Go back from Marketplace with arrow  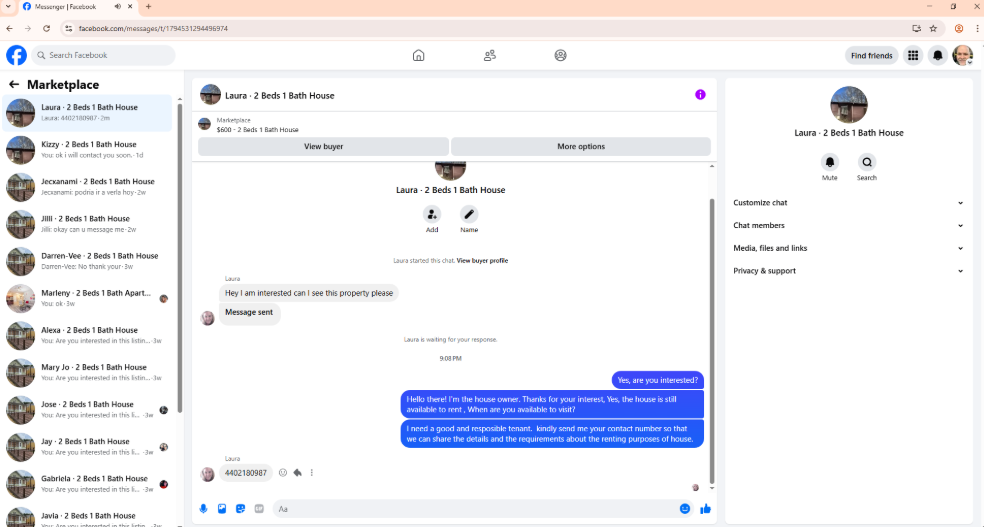coord(14,84)
